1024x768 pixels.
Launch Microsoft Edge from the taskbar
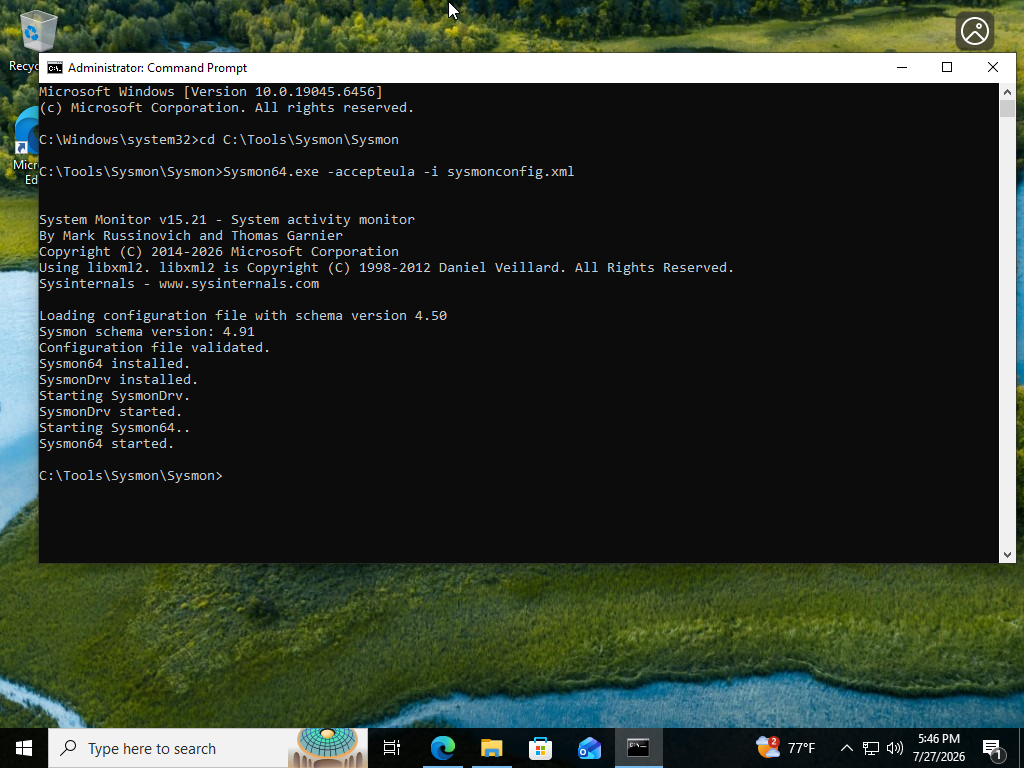442,748
